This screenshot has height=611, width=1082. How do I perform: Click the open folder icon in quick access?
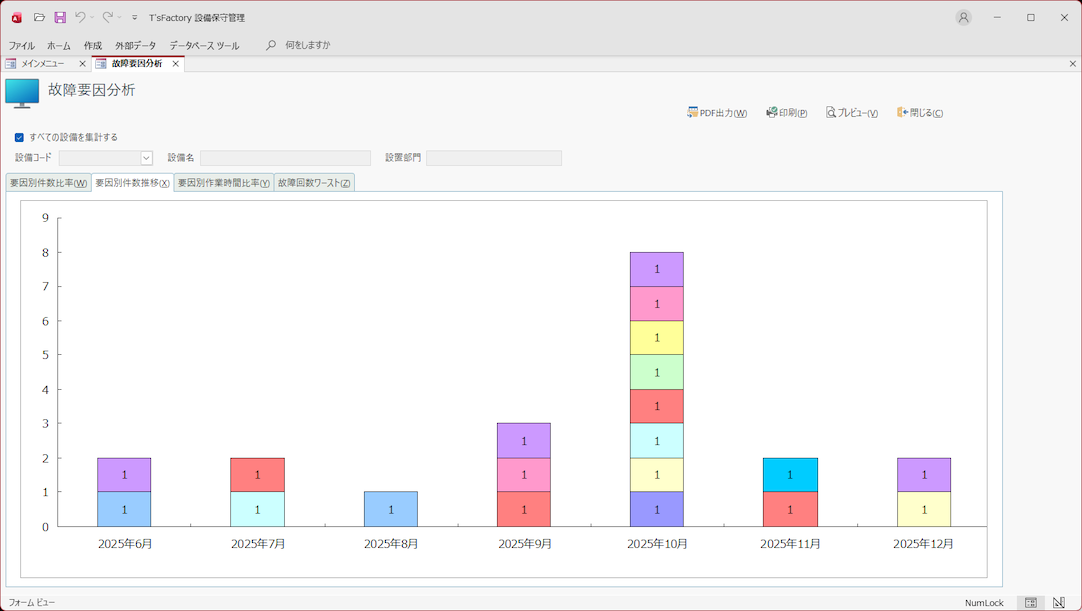click(39, 18)
